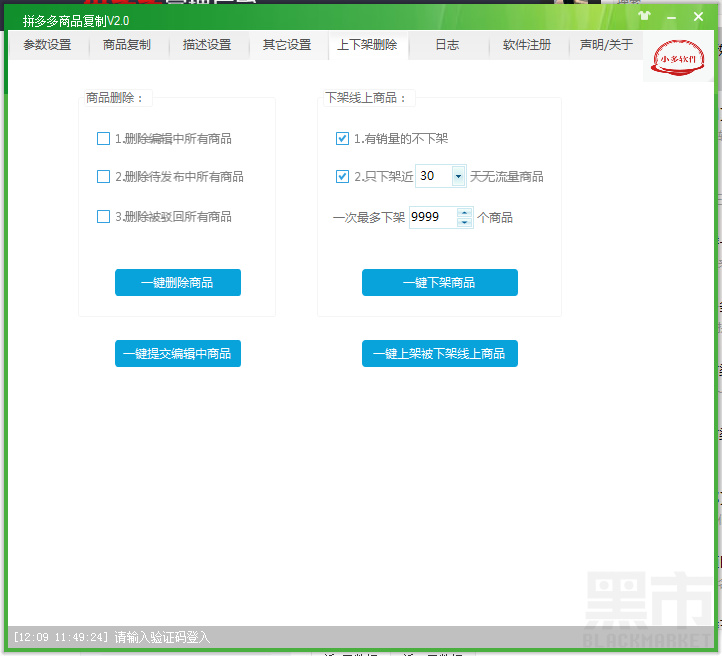Open the 软件注册 tab
The image size is (722, 656).
[x=528, y=45]
